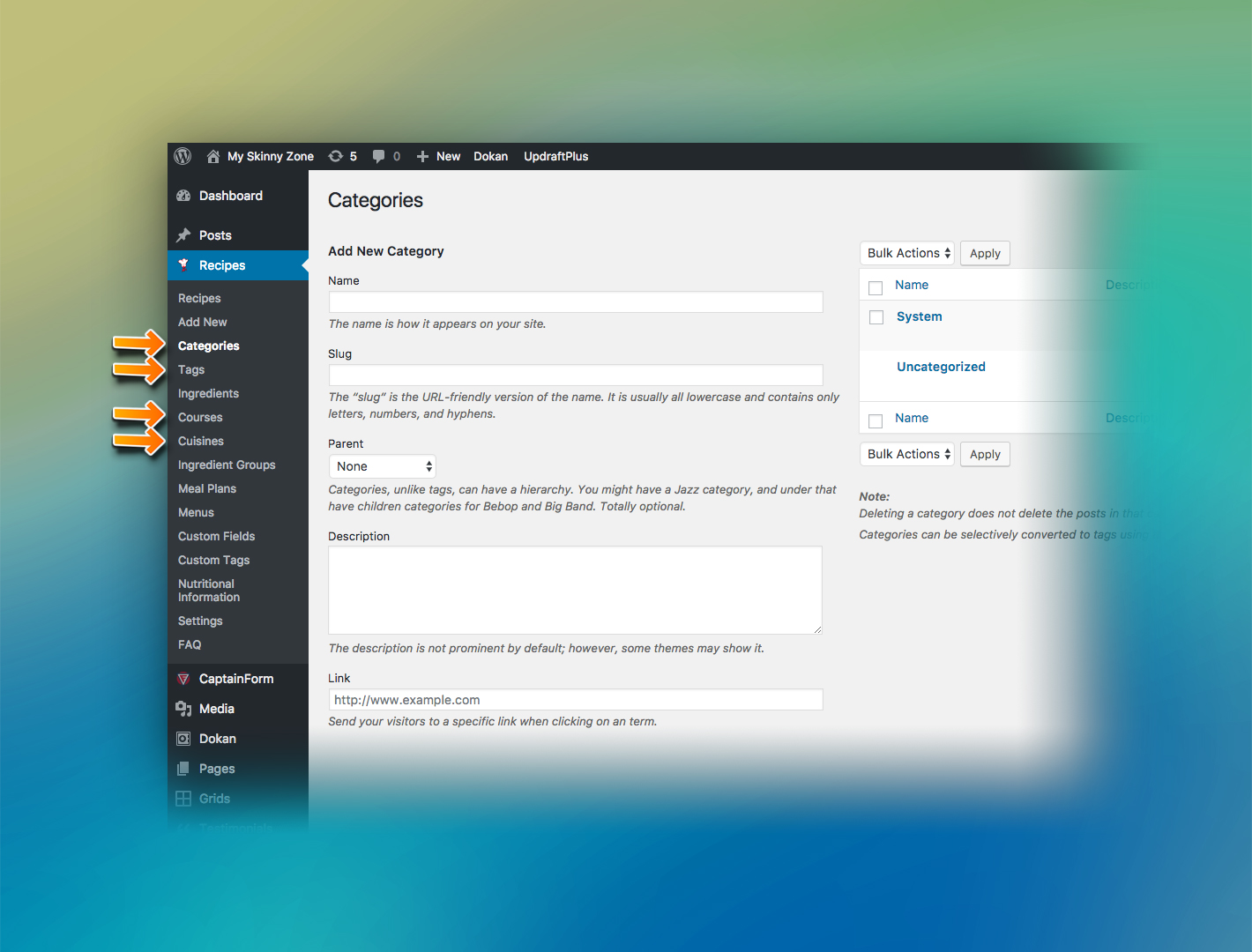Go to Cuisines in sidebar menu

pos(201,442)
